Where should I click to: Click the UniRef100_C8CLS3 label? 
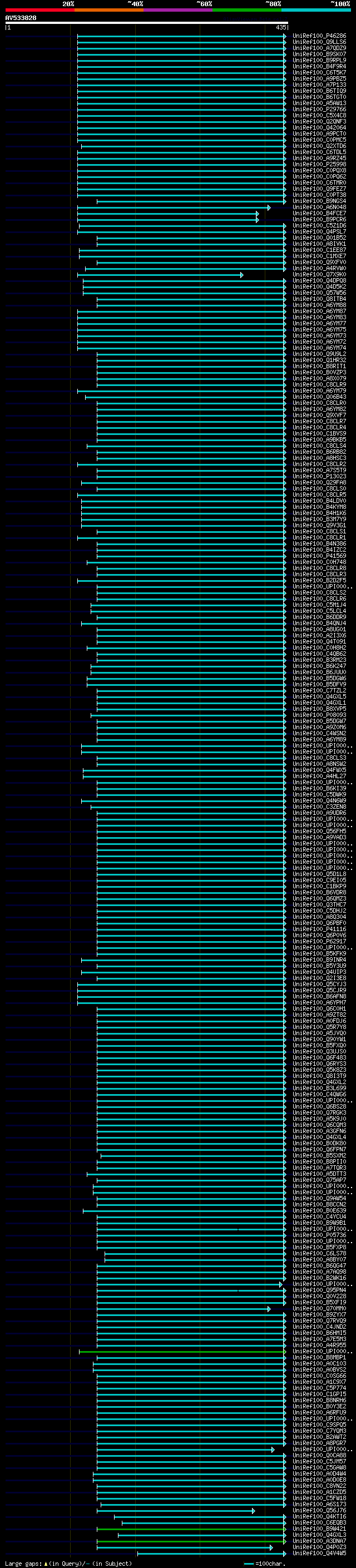(319, 759)
